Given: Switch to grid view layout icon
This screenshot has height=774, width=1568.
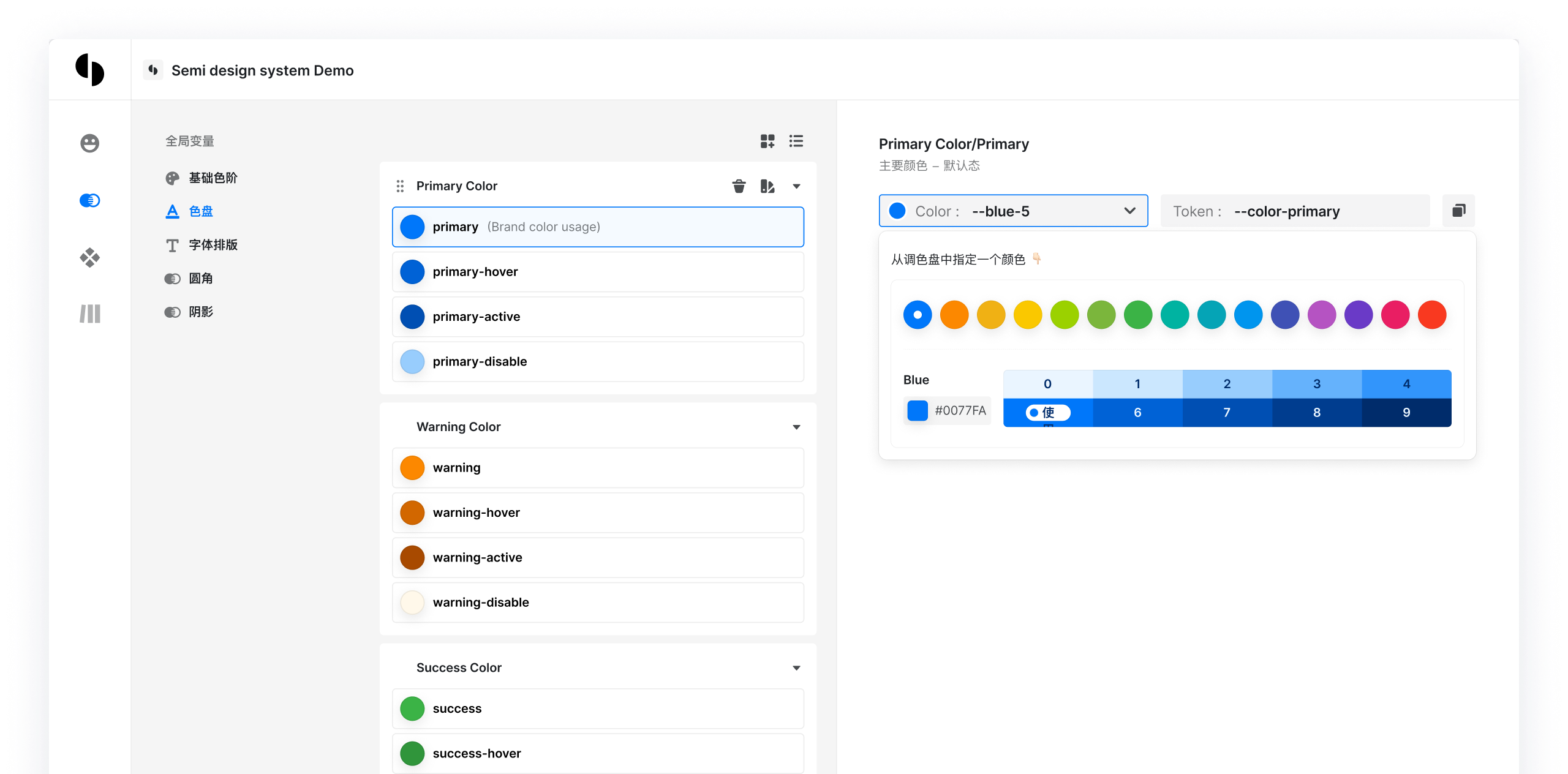Looking at the screenshot, I should (767, 141).
